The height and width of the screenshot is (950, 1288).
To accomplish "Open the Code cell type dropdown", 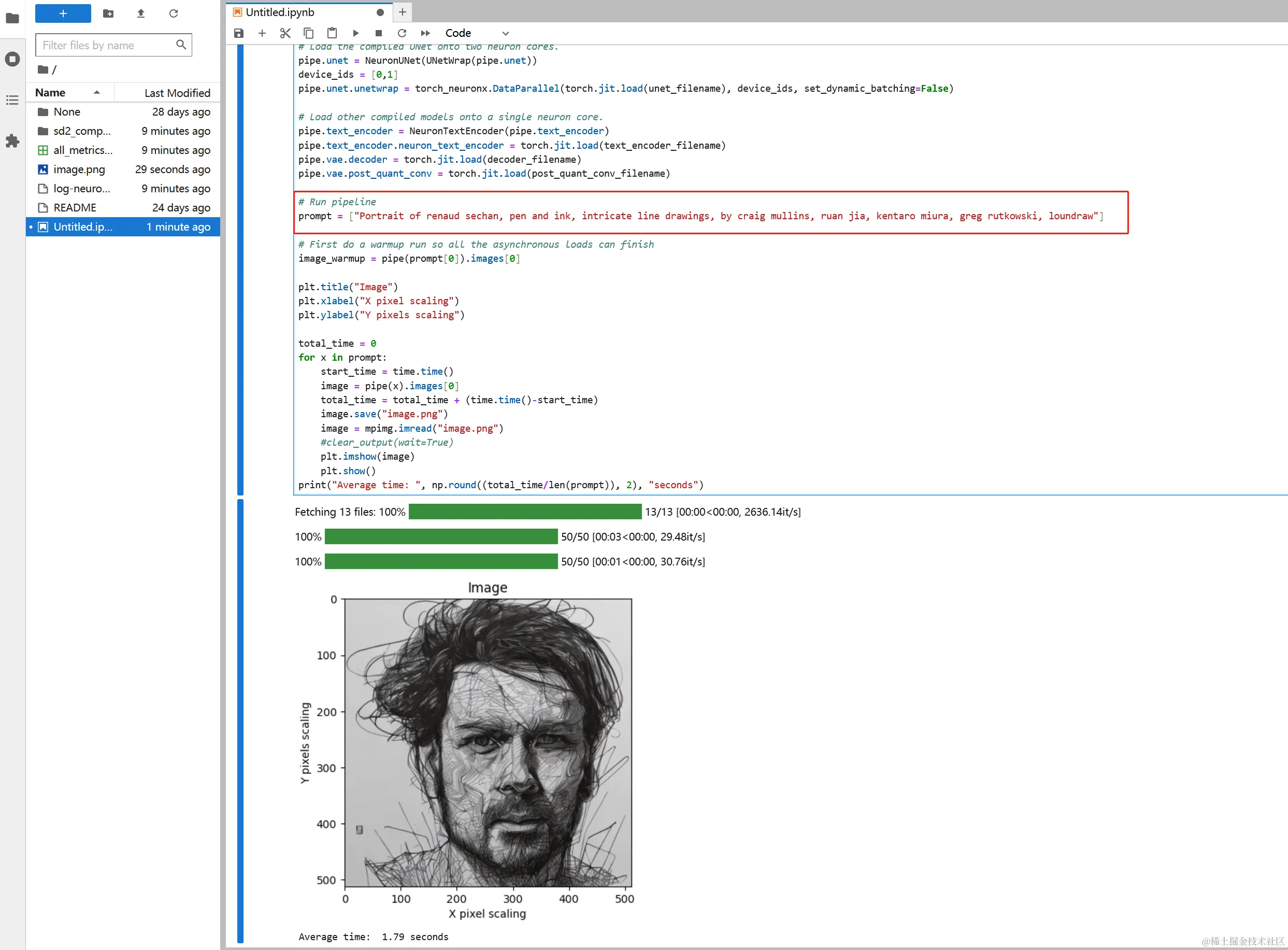I will [x=477, y=33].
